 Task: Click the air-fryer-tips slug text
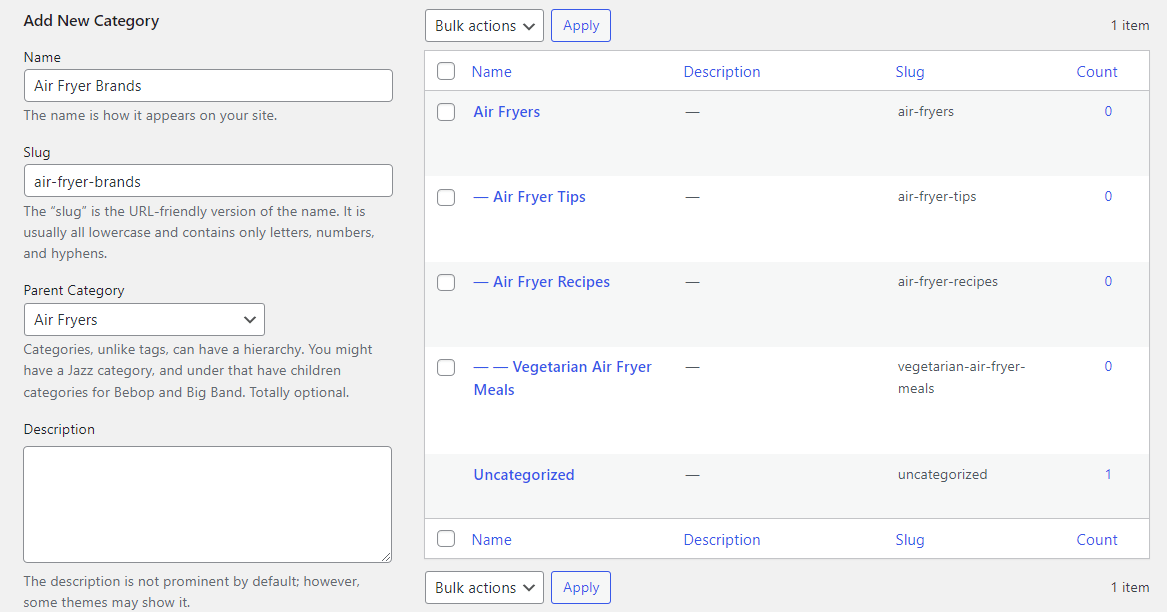point(937,197)
